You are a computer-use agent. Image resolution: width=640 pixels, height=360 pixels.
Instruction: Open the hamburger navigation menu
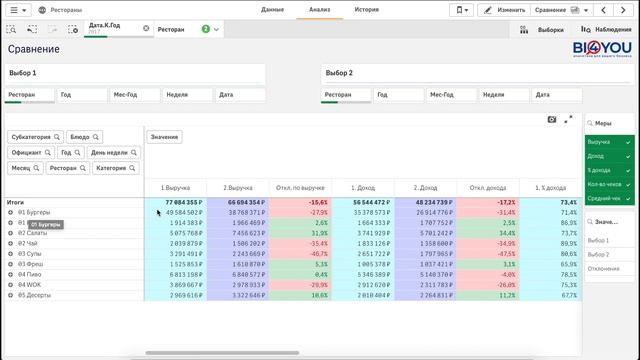(x=17, y=10)
